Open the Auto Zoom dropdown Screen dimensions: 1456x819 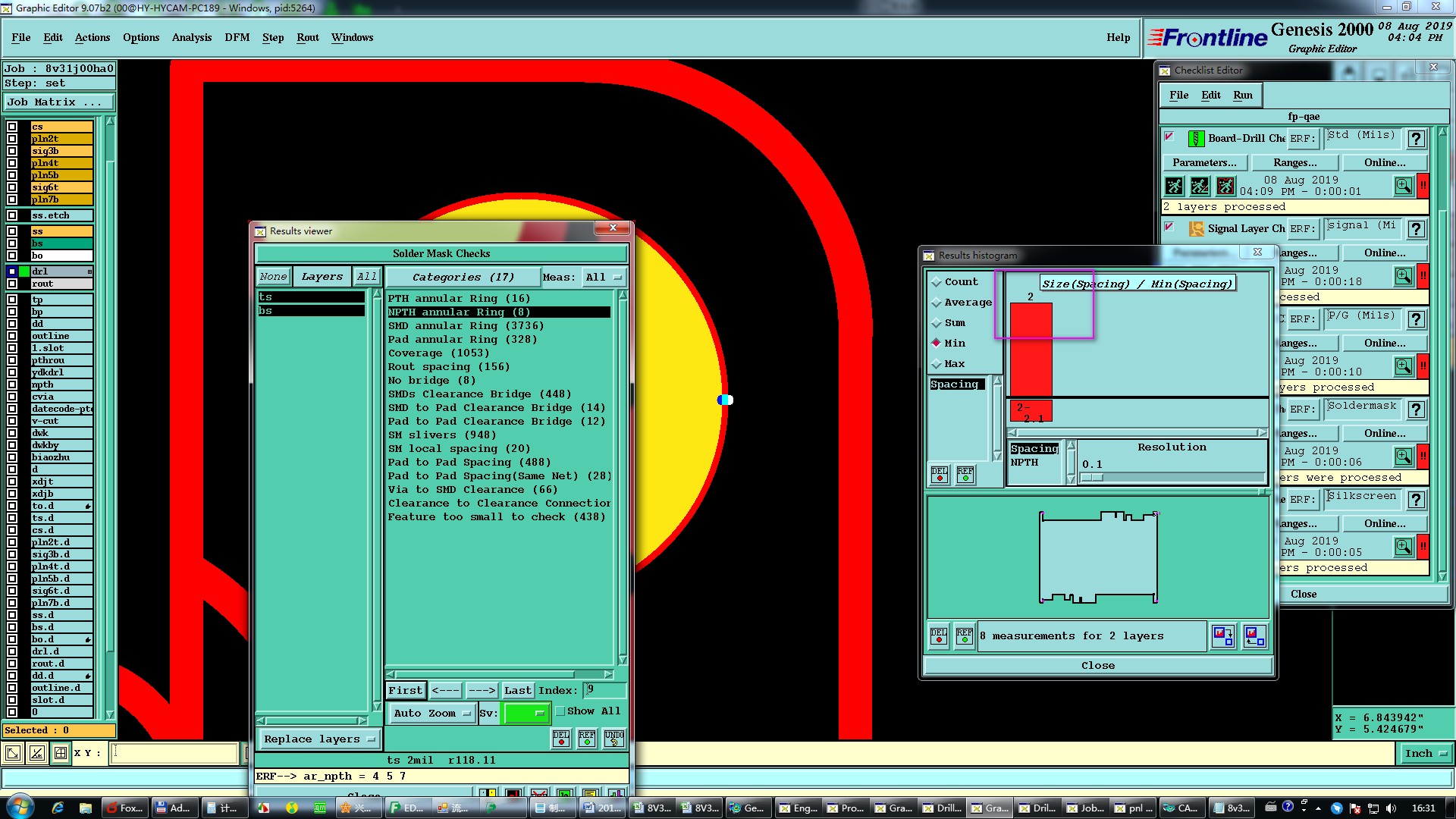(x=432, y=713)
